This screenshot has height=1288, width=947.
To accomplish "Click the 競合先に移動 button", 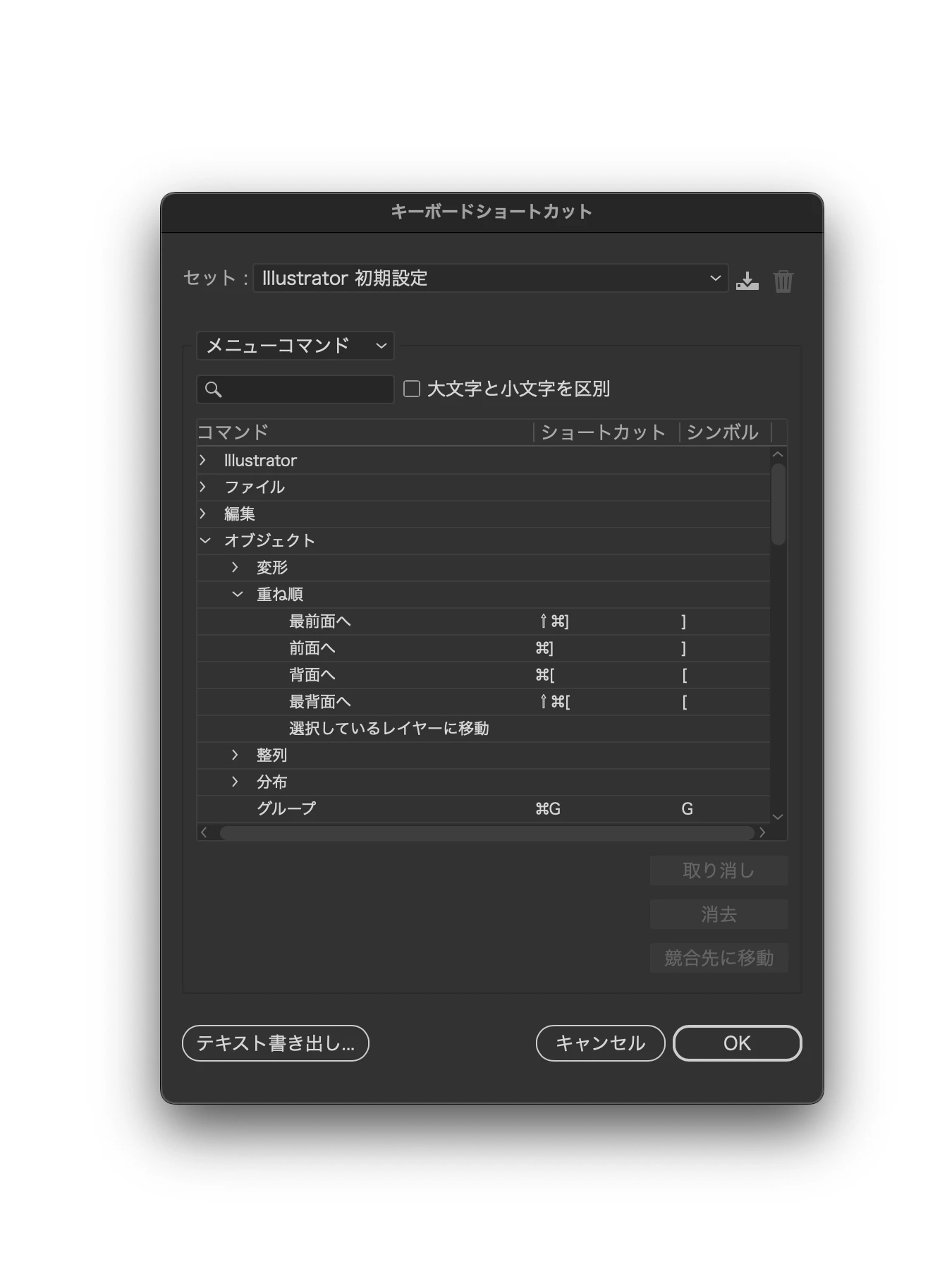I will click(719, 958).
